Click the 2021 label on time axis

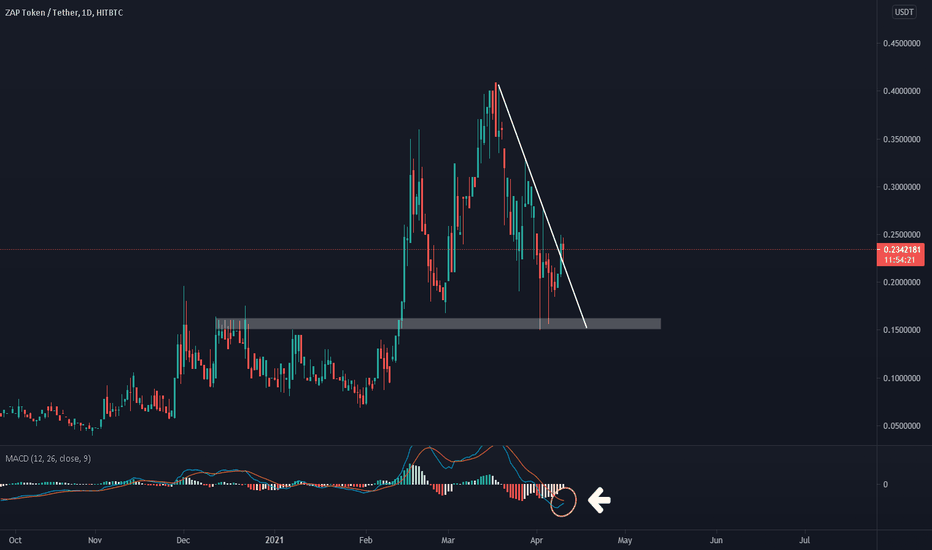[x=274, y=540]
